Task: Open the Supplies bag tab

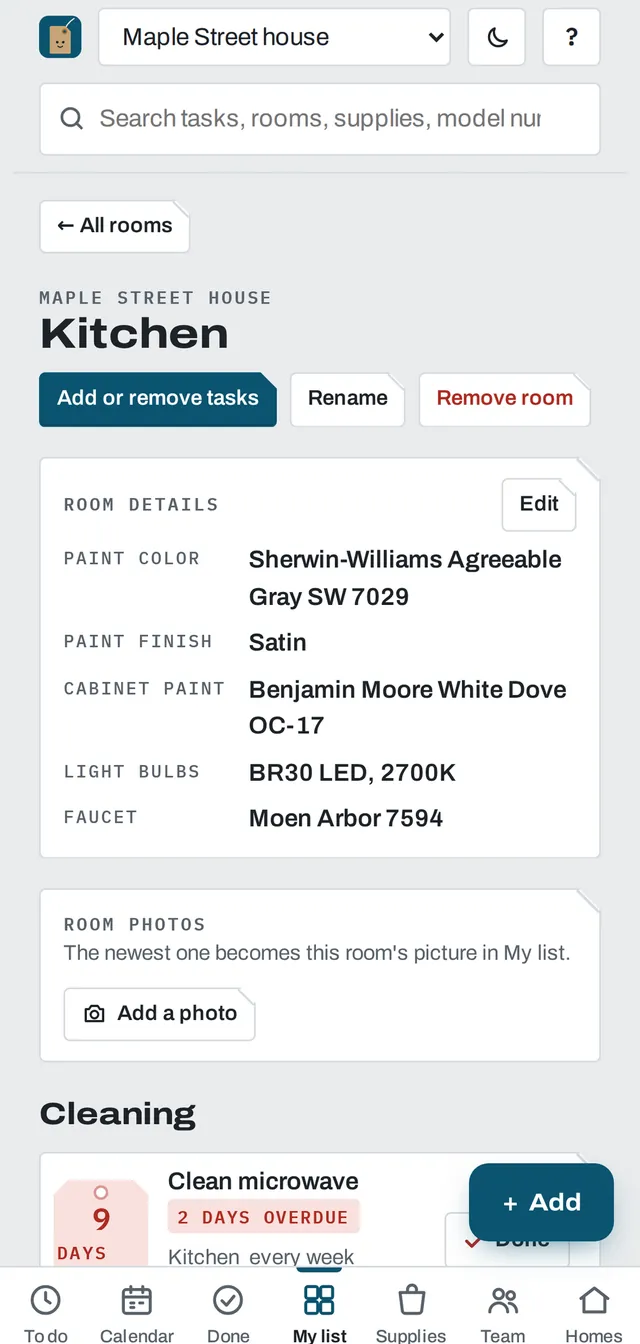Action: coord(411,1312)
